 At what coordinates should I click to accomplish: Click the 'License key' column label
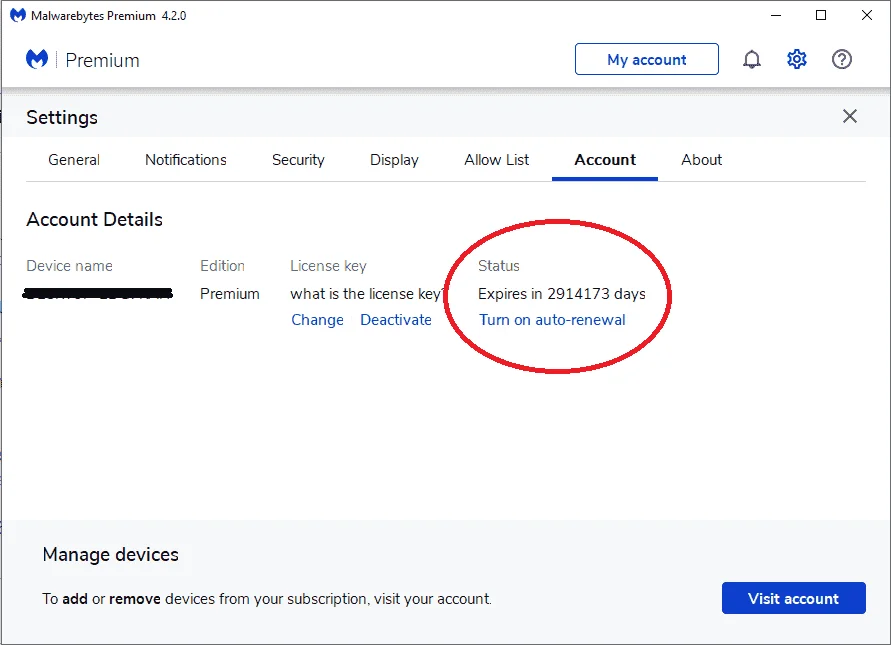click(x=328, y=266)
